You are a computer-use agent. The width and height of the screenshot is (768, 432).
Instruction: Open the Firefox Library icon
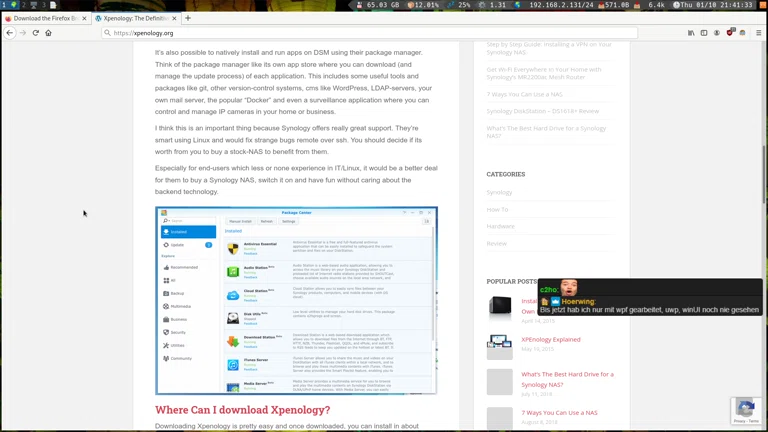(x=691, y=33)
